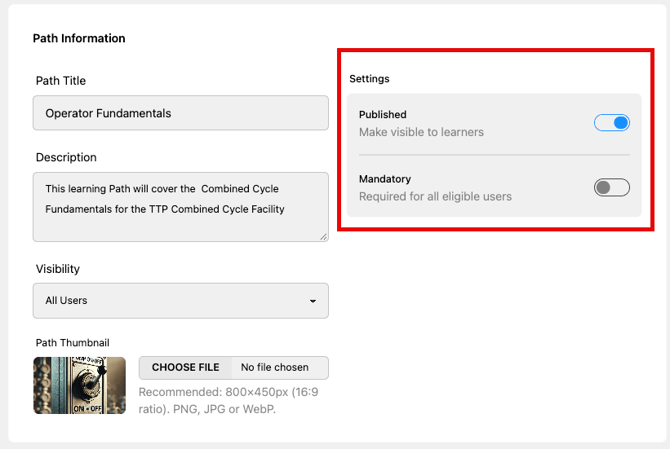Enable the Mandatory switch
This screenshot has width=670, height=449.
(x=611, y=188)
